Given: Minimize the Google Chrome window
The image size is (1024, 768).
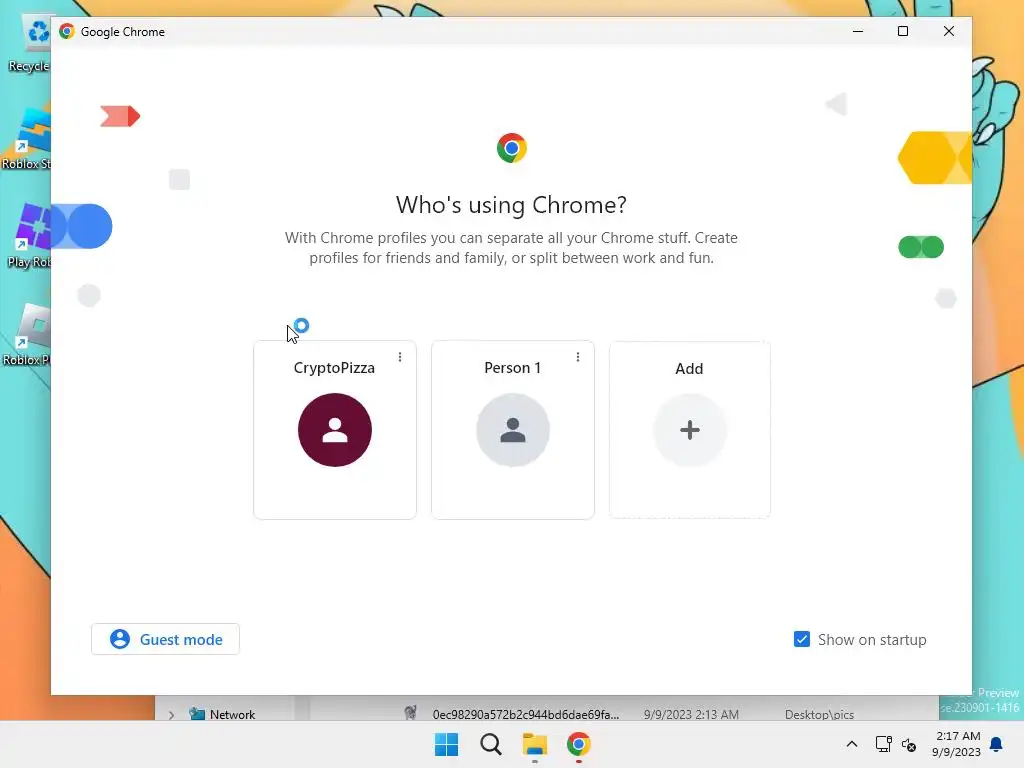Looking at the screenshot, I should pos(858,31).
